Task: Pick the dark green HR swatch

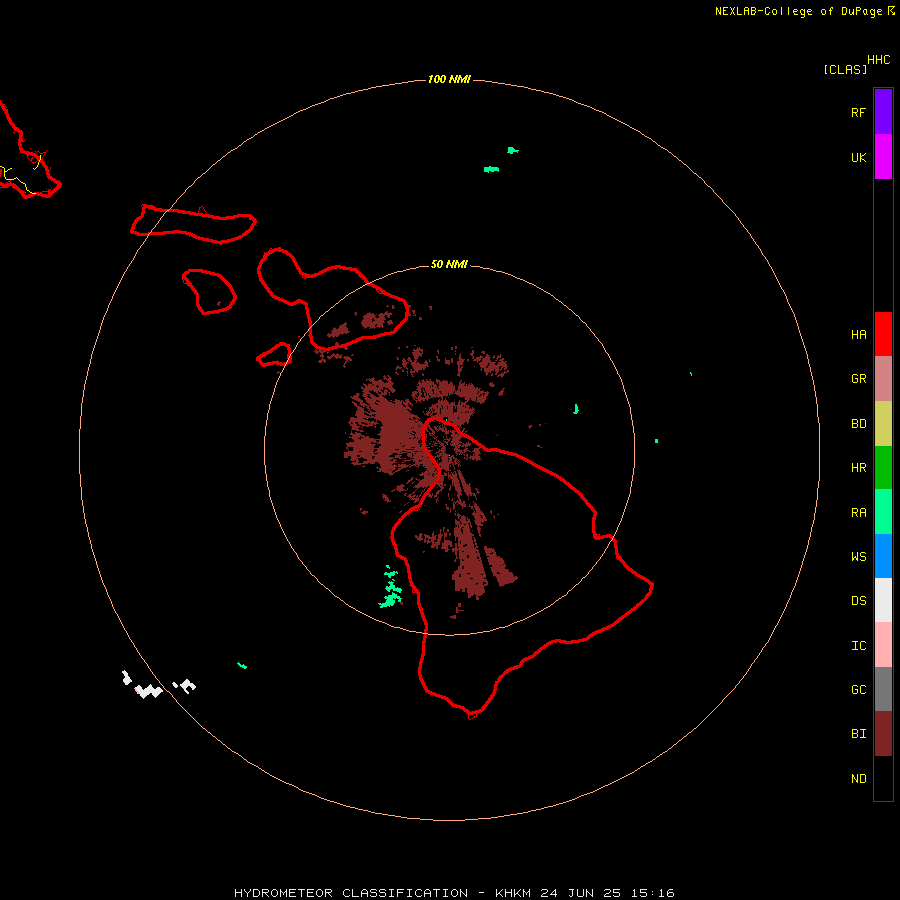Action: click(883, 468)
